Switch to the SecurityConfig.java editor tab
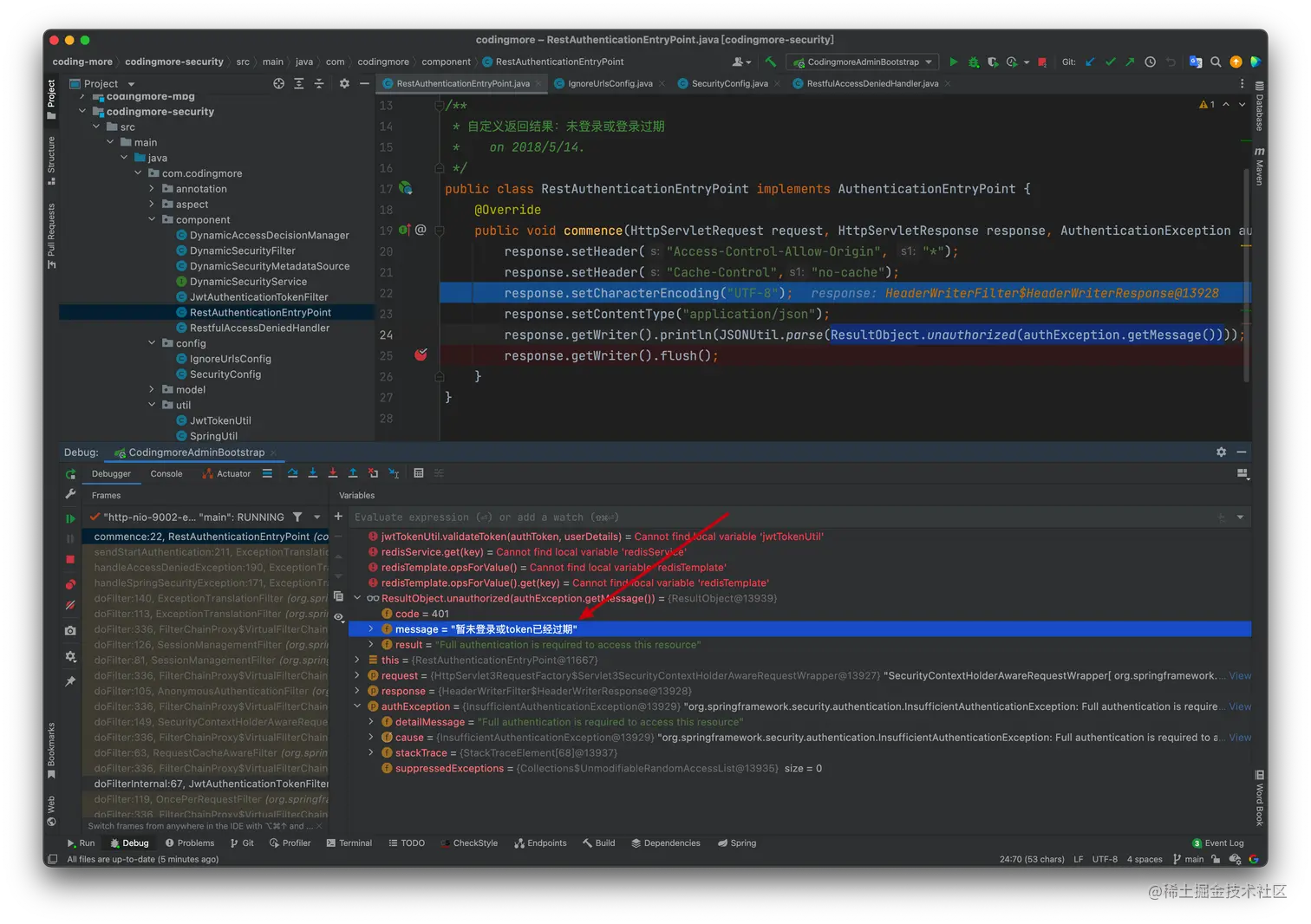This screenshot has height=924, width=1311. [729, 83]
